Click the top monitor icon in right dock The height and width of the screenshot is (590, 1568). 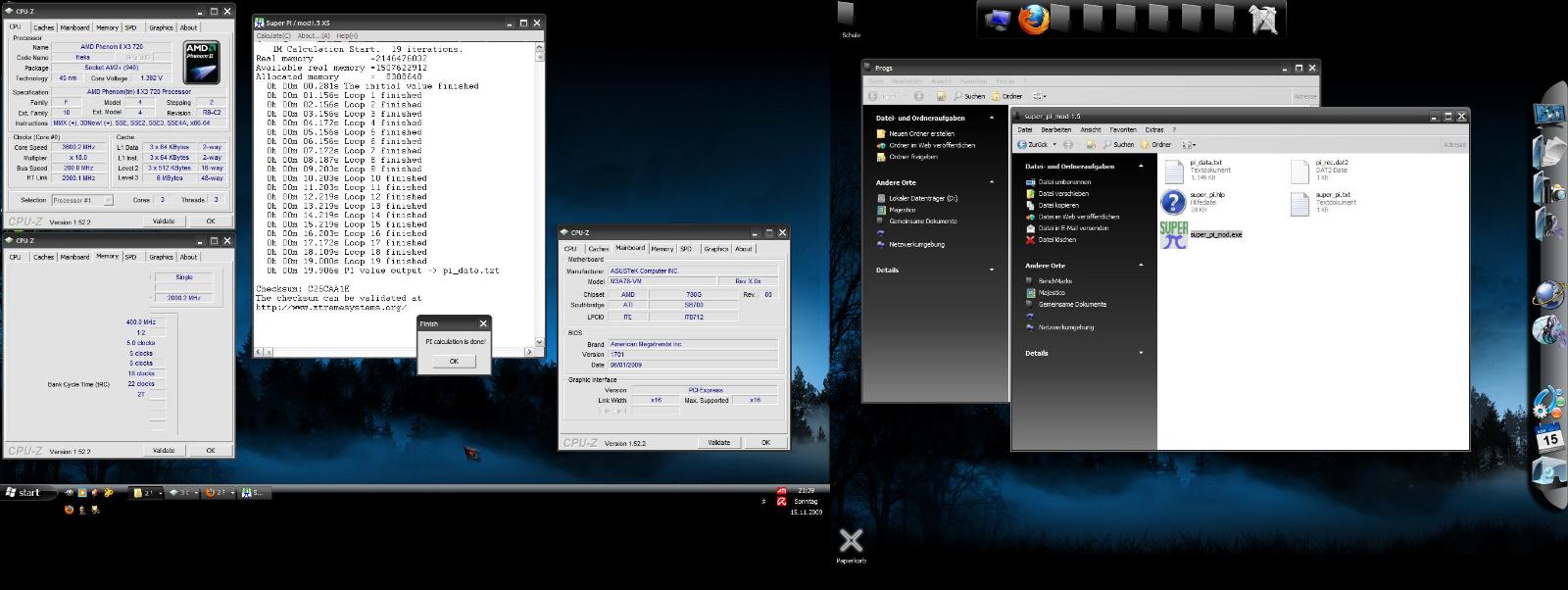coord(1550,116)
